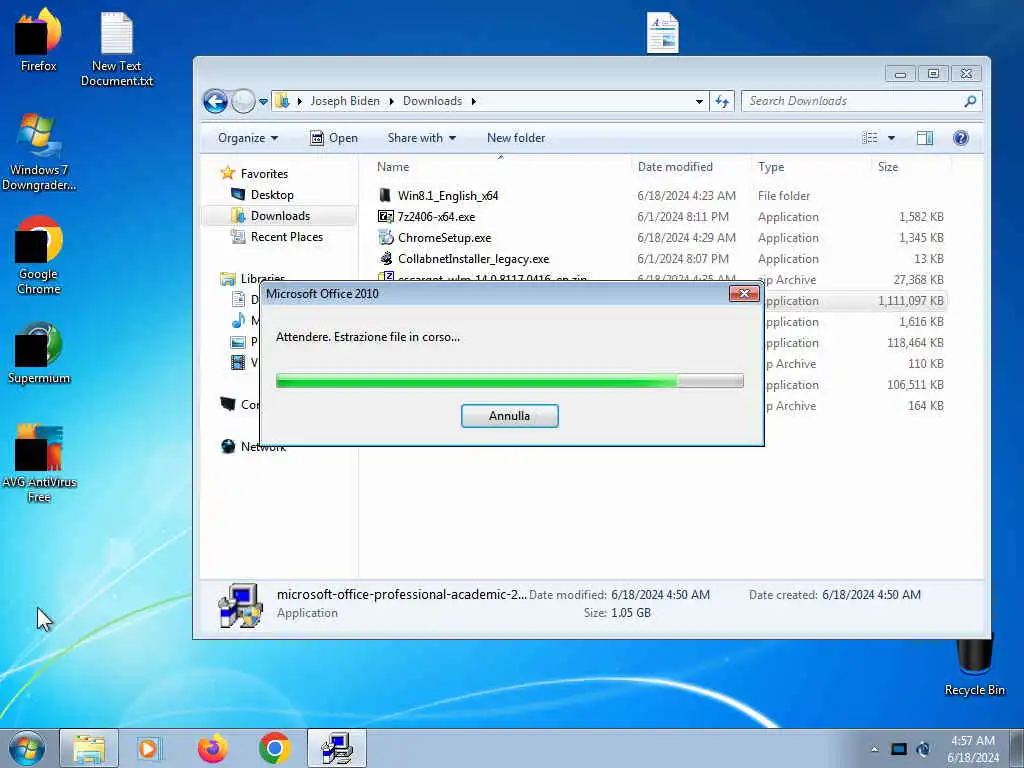Open Chrome from taskbar
The height and width of the screenshot is (768, 1024).
274,748
